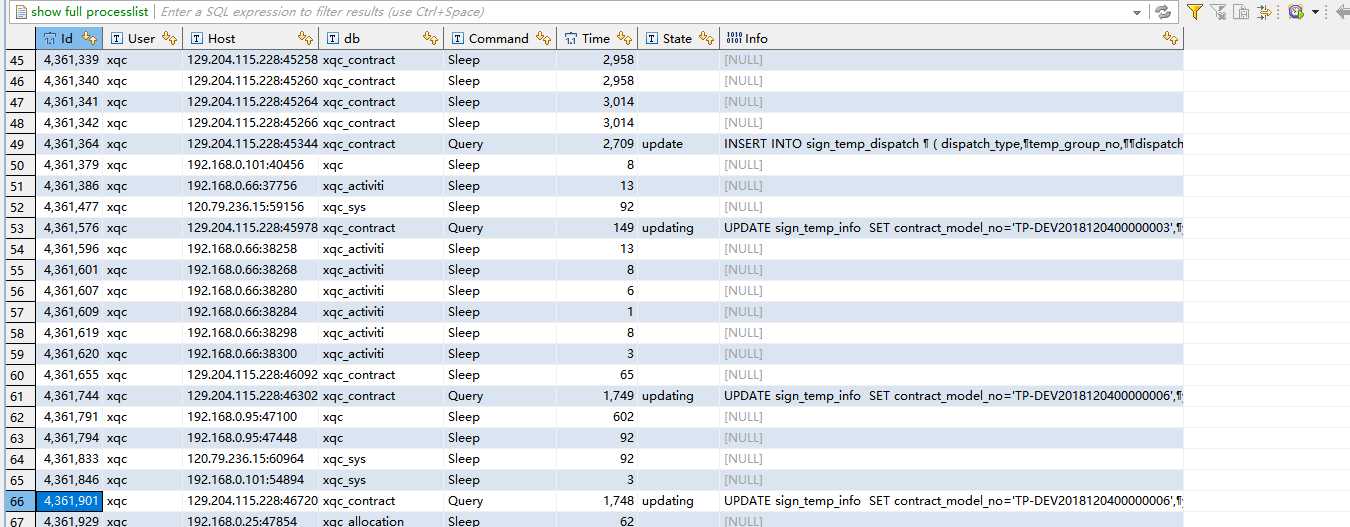Click the remove filters funnel icon
The image size is (1350, 527).
(x=1218, y=12)
